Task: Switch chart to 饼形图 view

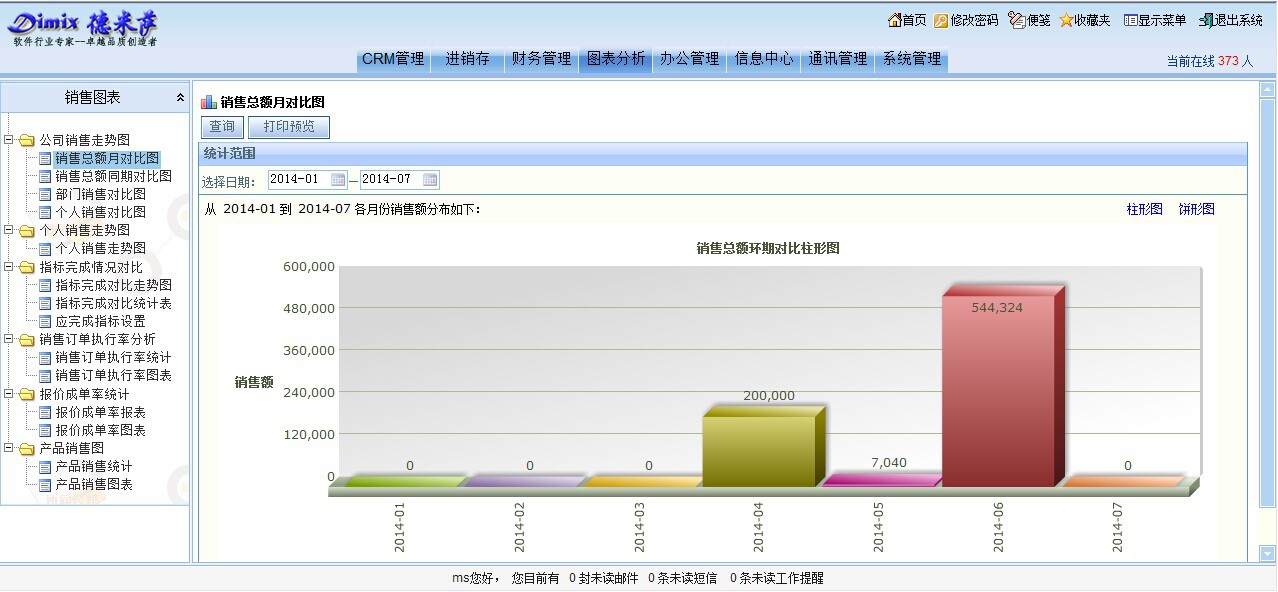Action: (x=1195, y=209)
